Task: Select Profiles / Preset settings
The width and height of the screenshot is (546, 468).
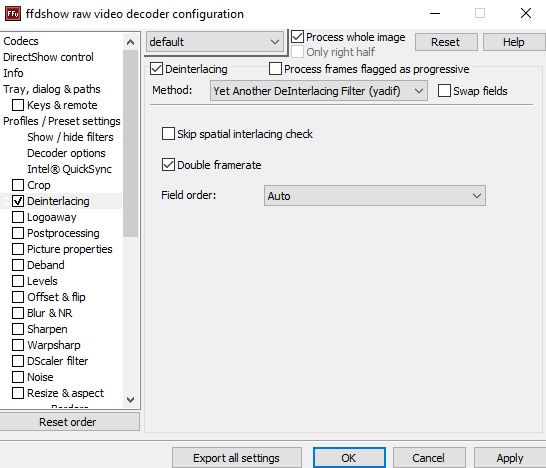Action: click(x=62, y=121)
